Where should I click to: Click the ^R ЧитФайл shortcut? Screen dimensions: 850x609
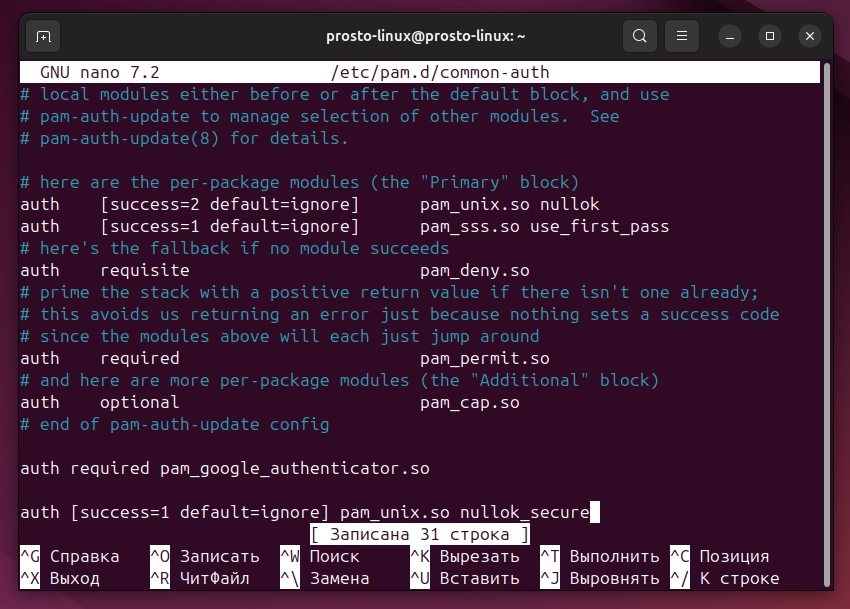point(200,579)
